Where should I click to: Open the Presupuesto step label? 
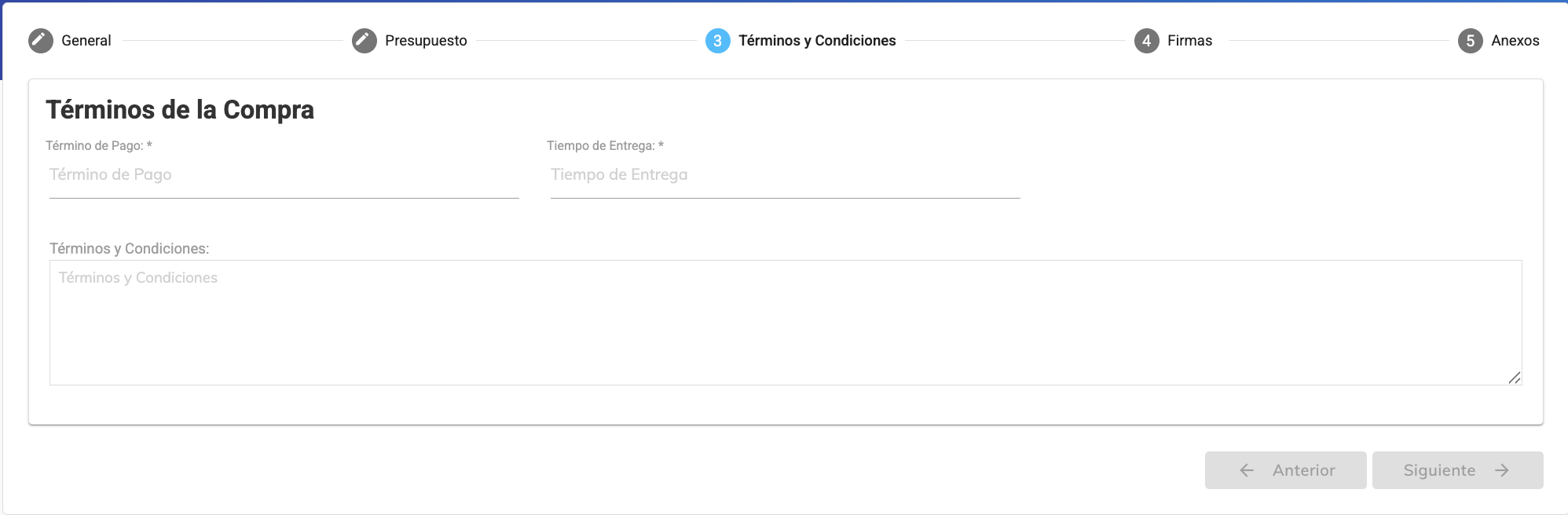(x=426, y=41)
